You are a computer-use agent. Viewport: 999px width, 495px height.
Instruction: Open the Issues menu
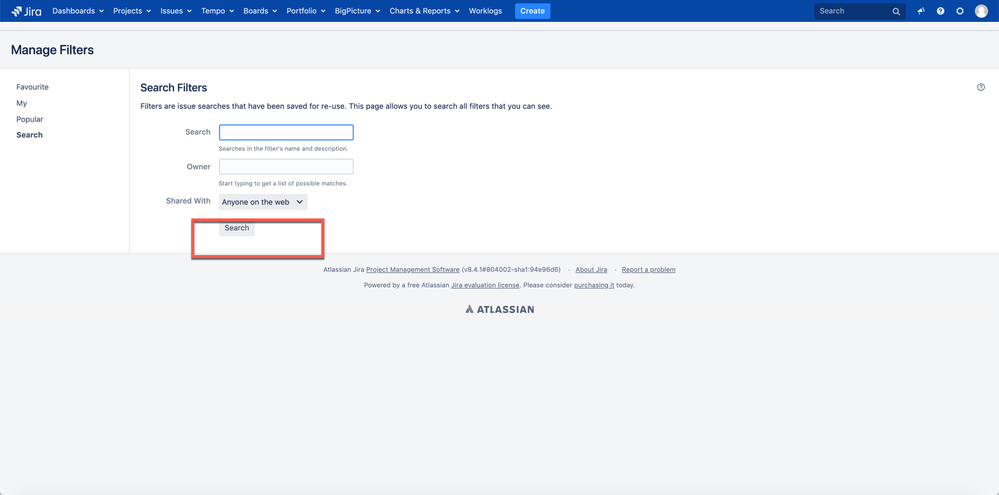click(x=176, y=11)
